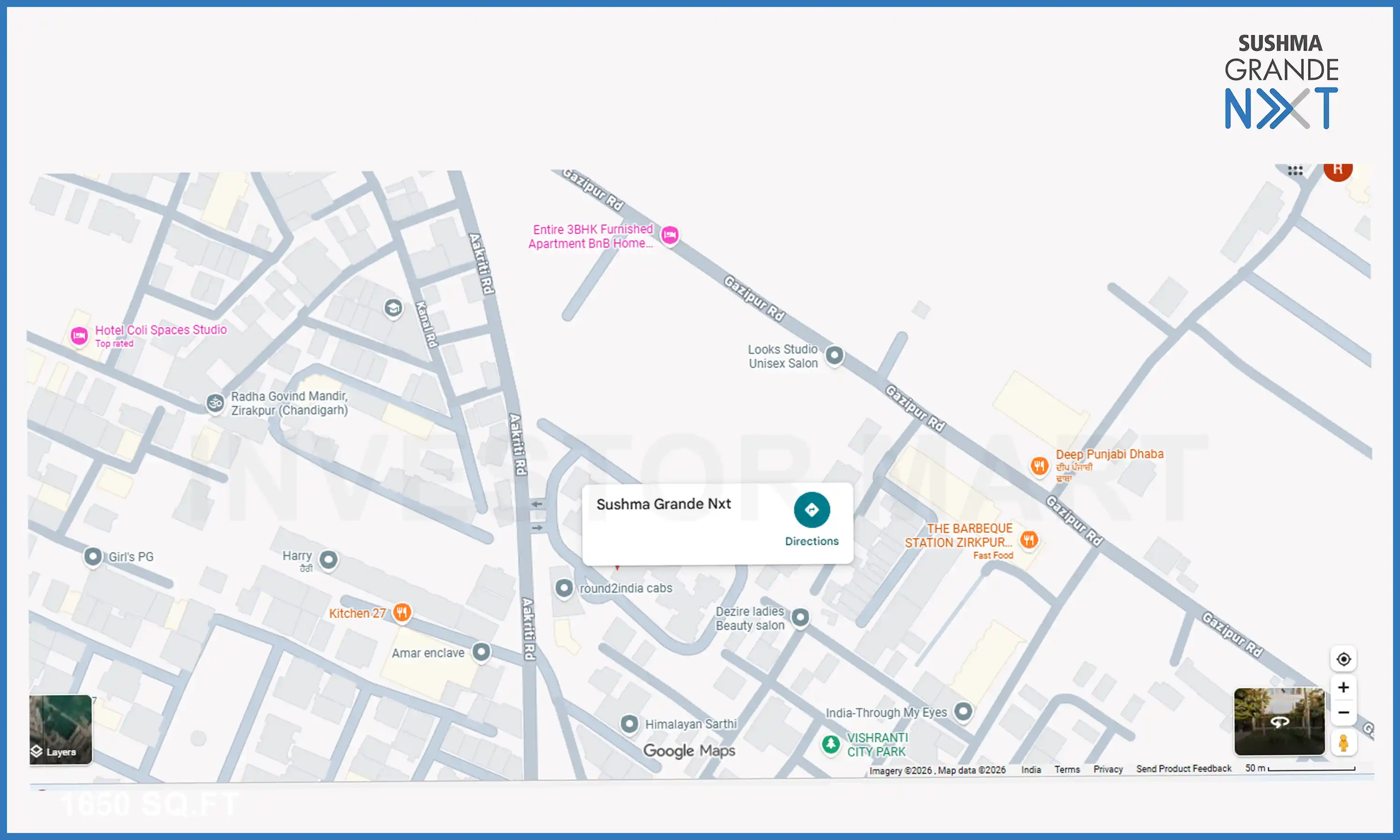The height and width of the screenshot is (840, 1400).
Task: Click the Harry place marker
Action: pos(329,560)
